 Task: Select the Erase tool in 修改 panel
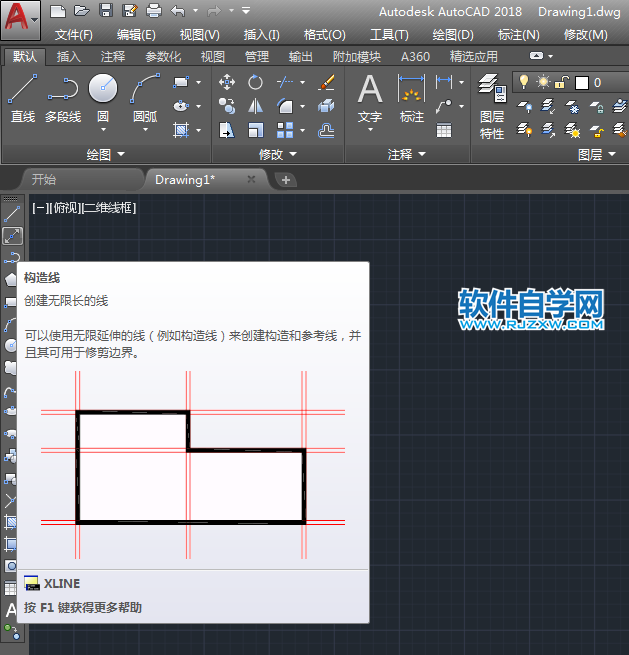[x=326, y=82]
